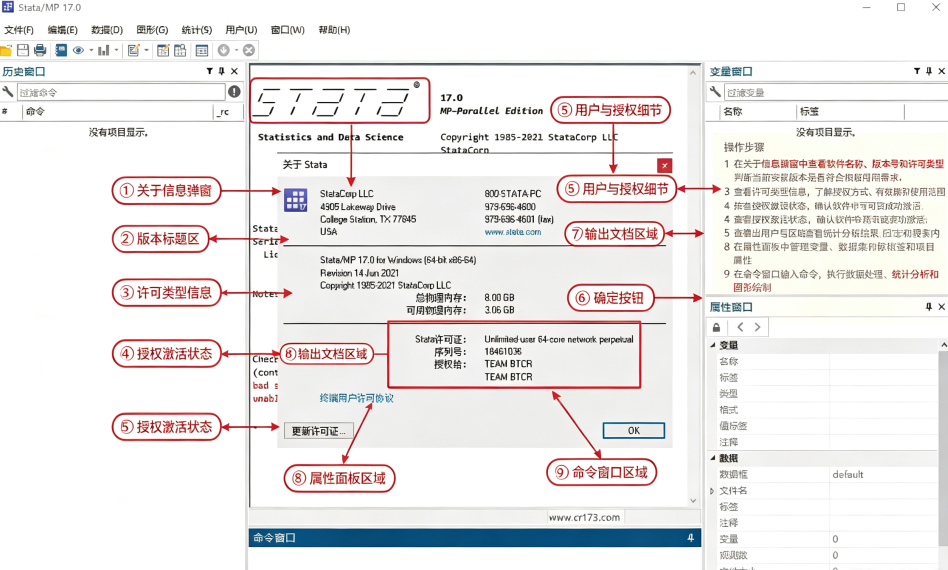This screenshot has height=570, width=948.
Task: Close the 历史窗口 panel with its X
Action: click(235, 71)
